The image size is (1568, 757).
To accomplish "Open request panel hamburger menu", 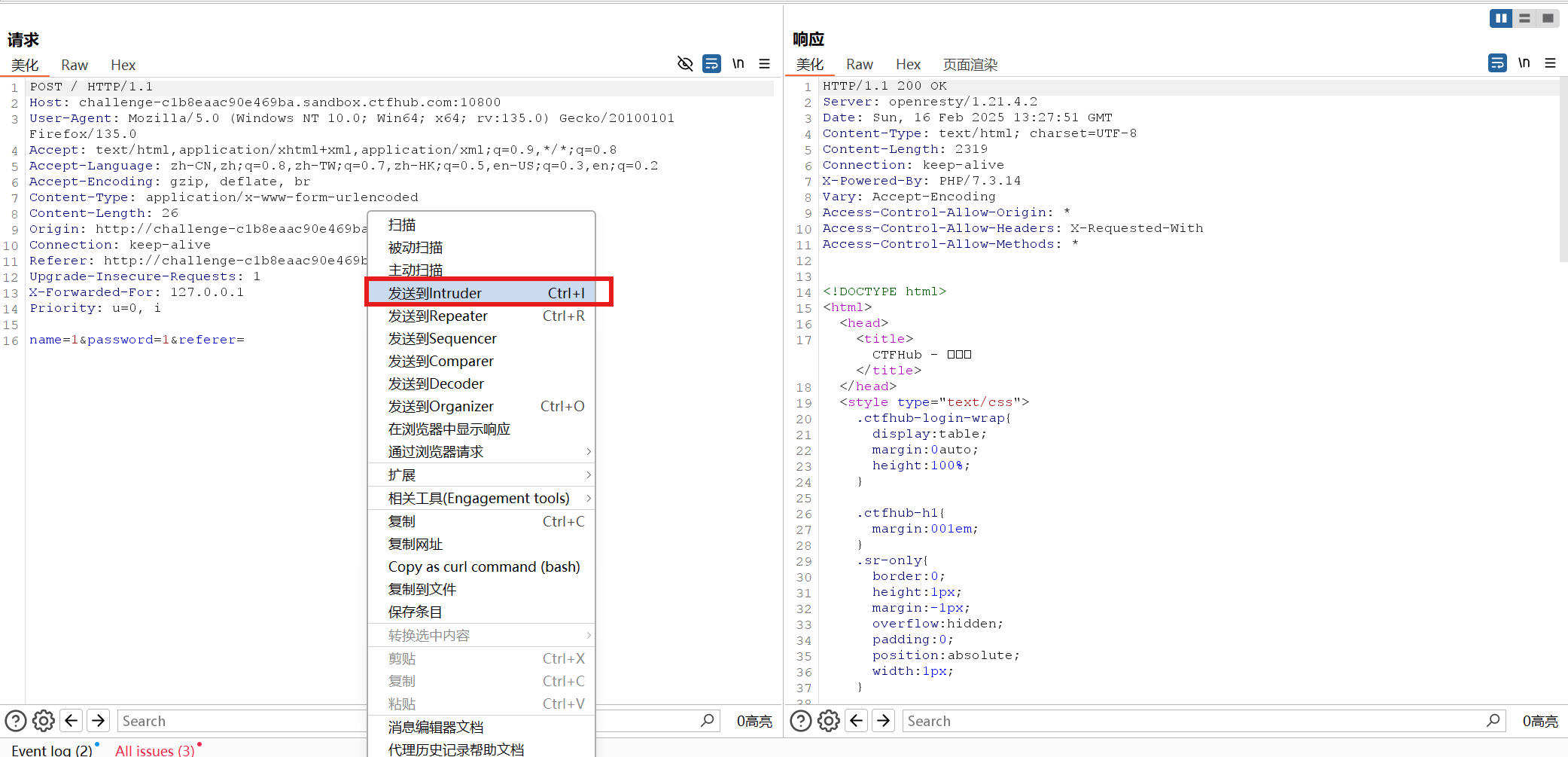I will coord(764,64).
